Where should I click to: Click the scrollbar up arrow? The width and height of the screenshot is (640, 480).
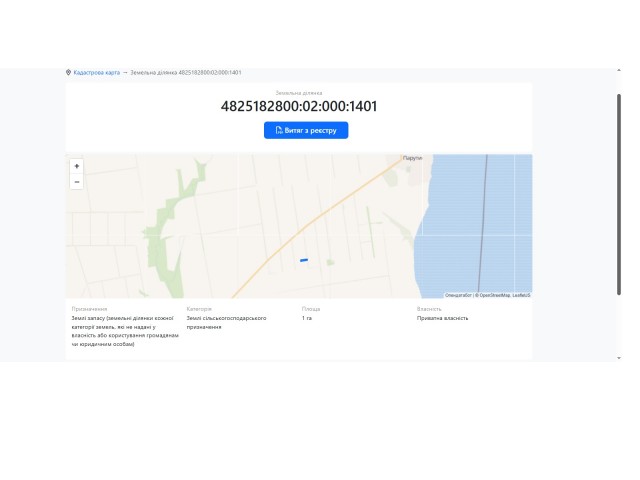coord(619,71)
